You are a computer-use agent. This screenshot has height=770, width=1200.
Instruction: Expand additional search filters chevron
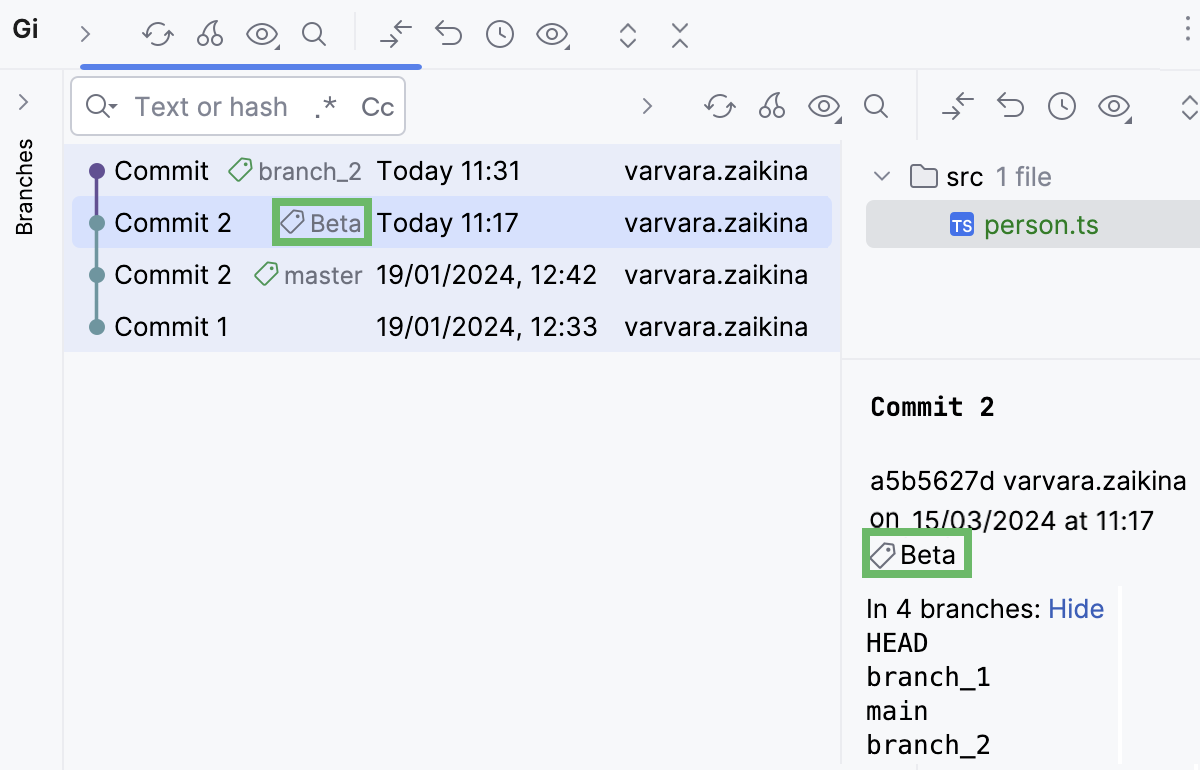(648, 106)
